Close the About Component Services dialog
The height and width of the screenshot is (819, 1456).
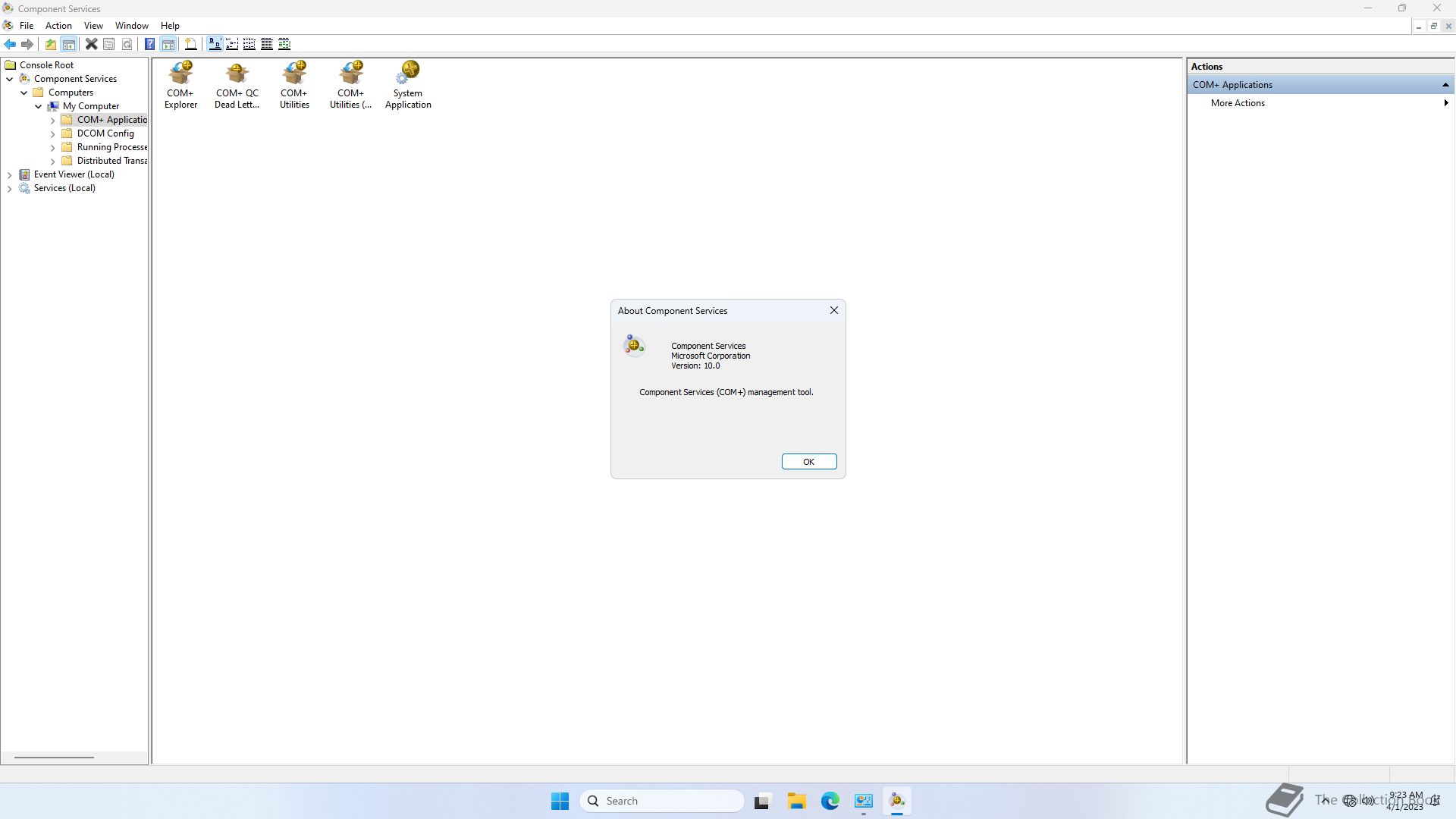coord(834,310)
